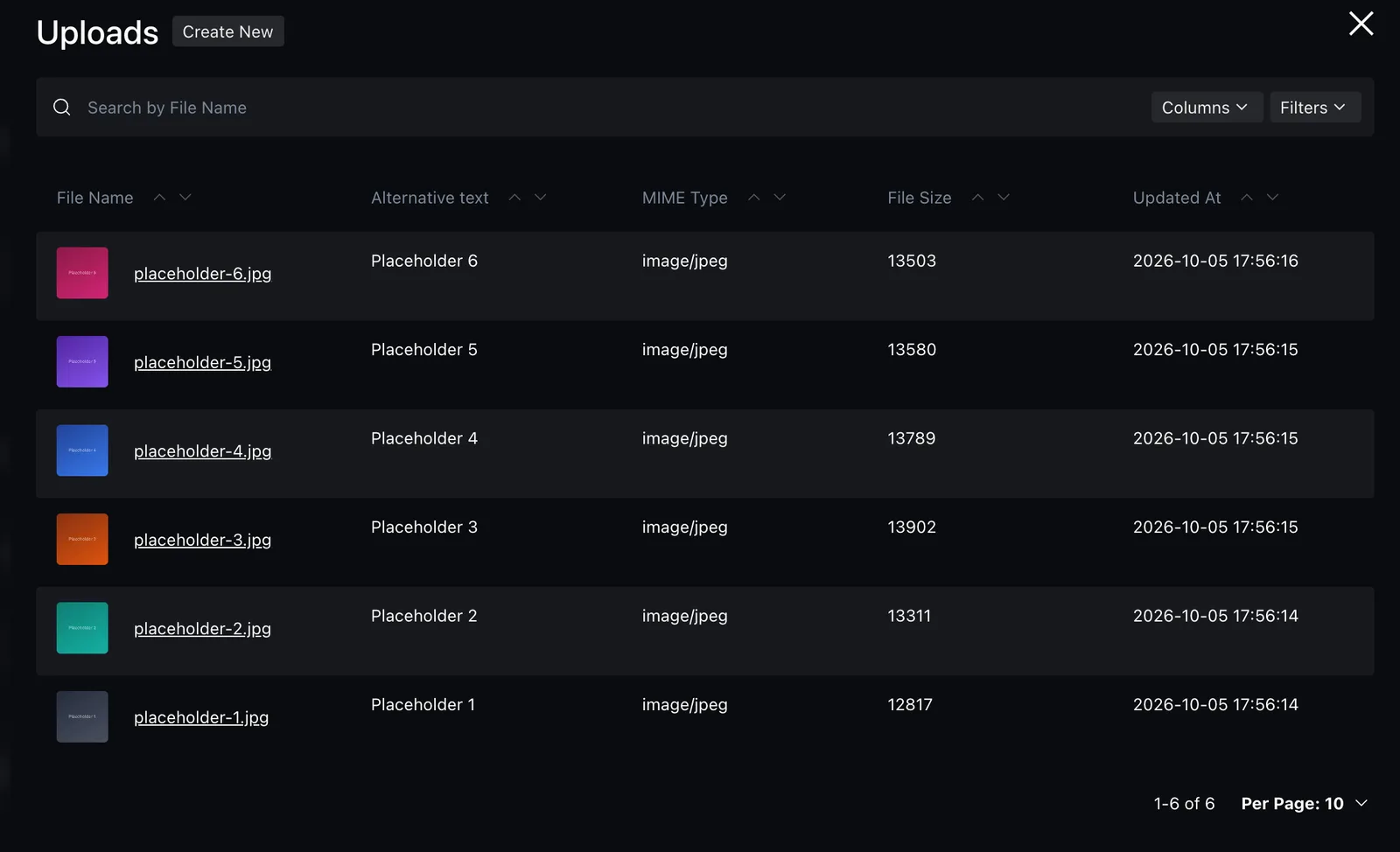
Task: Sort MIME Type column descending
Action: pyautogui.click(x=780, y=198)
